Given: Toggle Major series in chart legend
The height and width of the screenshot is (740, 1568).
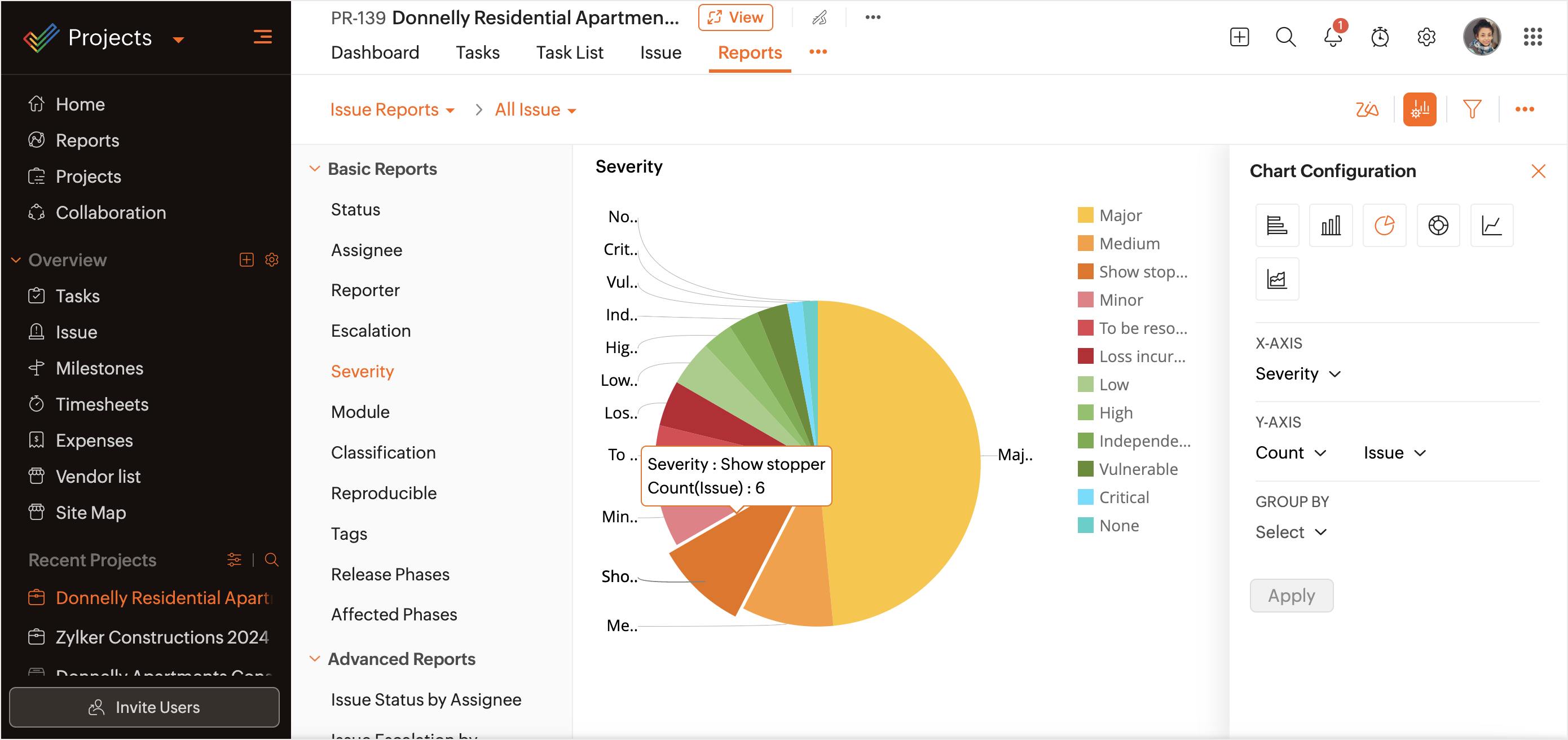Looking at the screenshot, I should [x=1120, y=215].
